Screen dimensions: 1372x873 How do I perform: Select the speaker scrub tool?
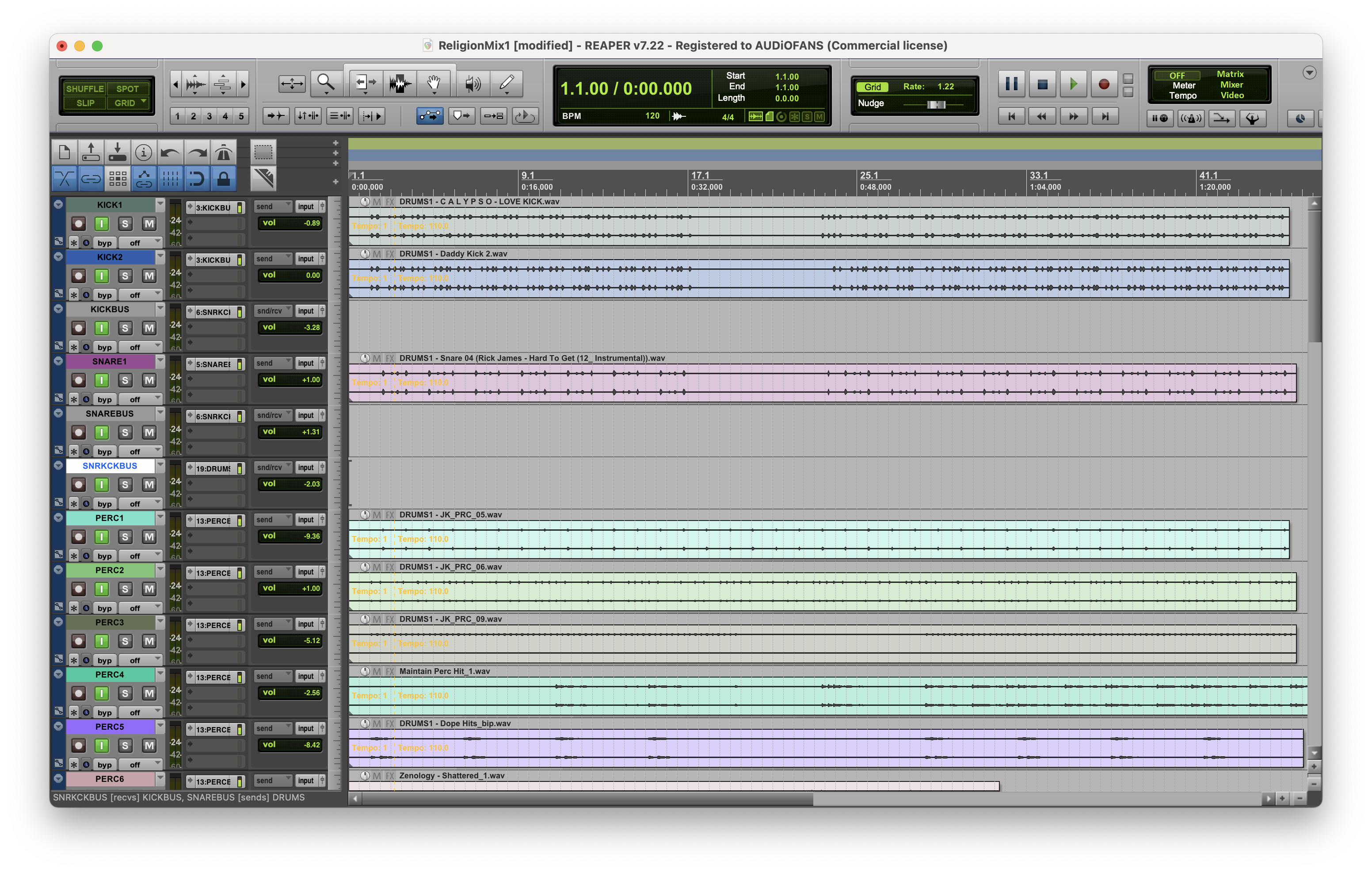point(473,84)
